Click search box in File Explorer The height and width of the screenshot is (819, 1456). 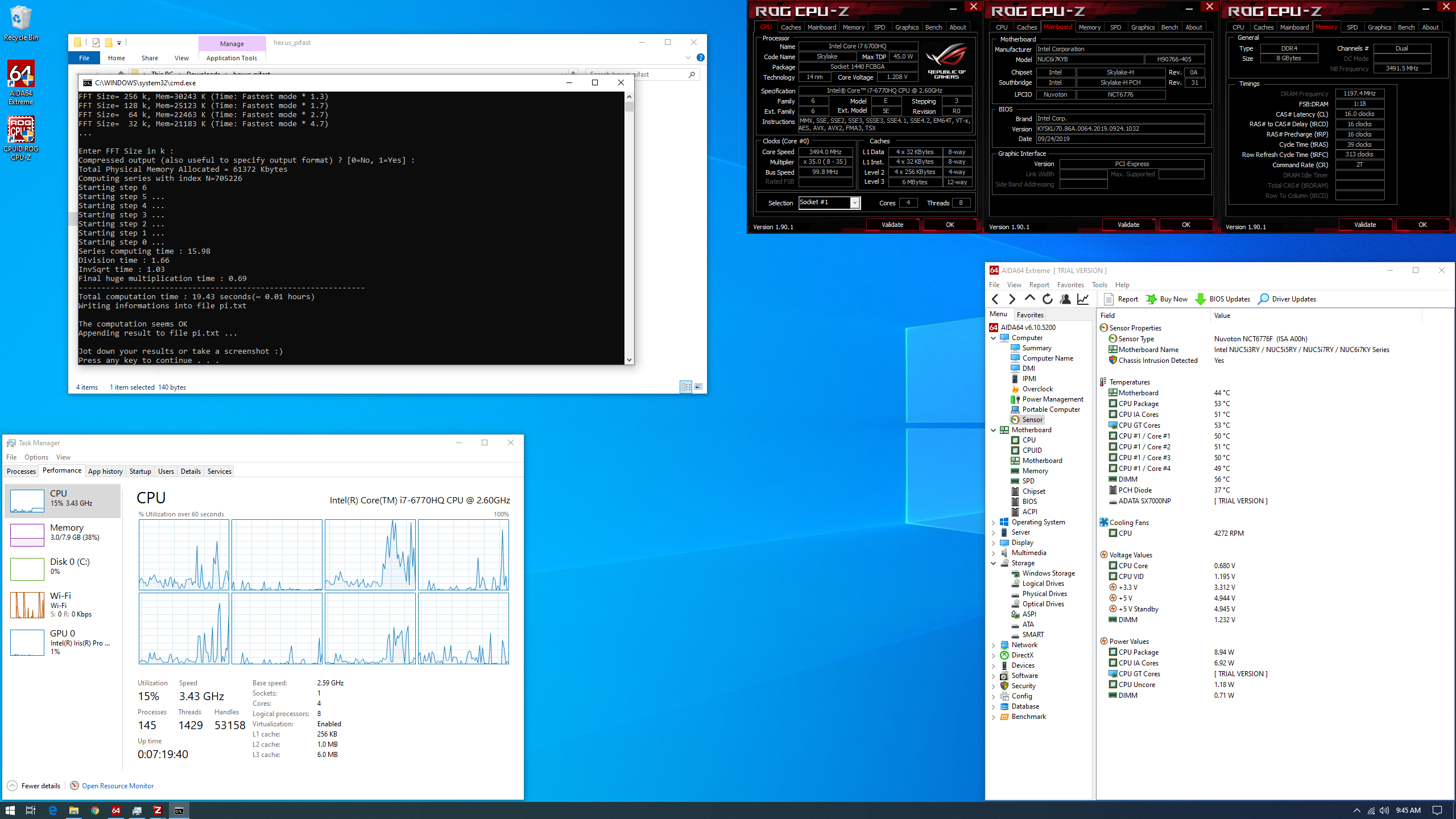tap(642, 75)
